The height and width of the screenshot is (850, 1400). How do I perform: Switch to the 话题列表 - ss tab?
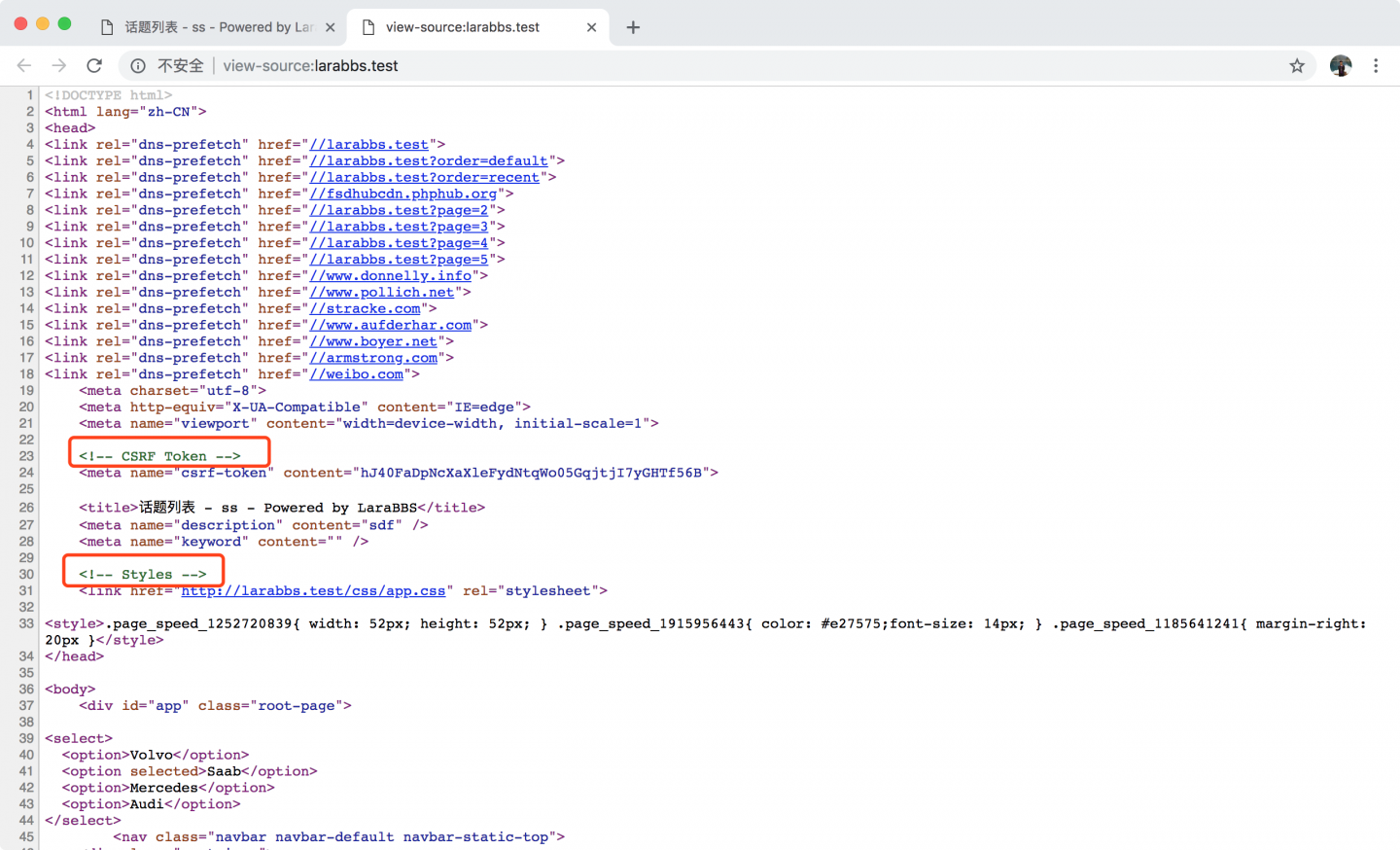(x=218, y=27)
